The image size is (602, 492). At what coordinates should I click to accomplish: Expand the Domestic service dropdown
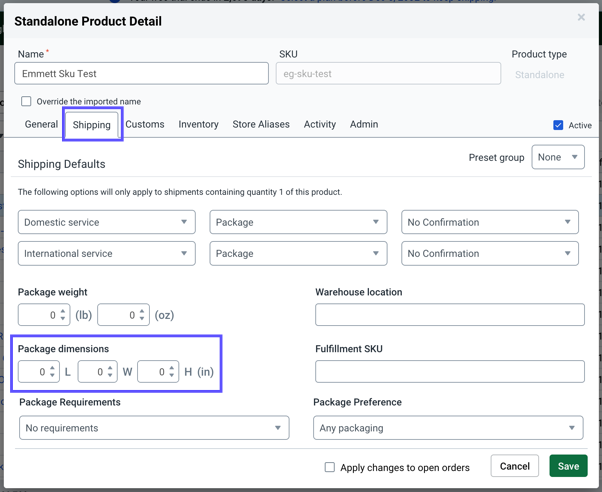coord(107,222)
